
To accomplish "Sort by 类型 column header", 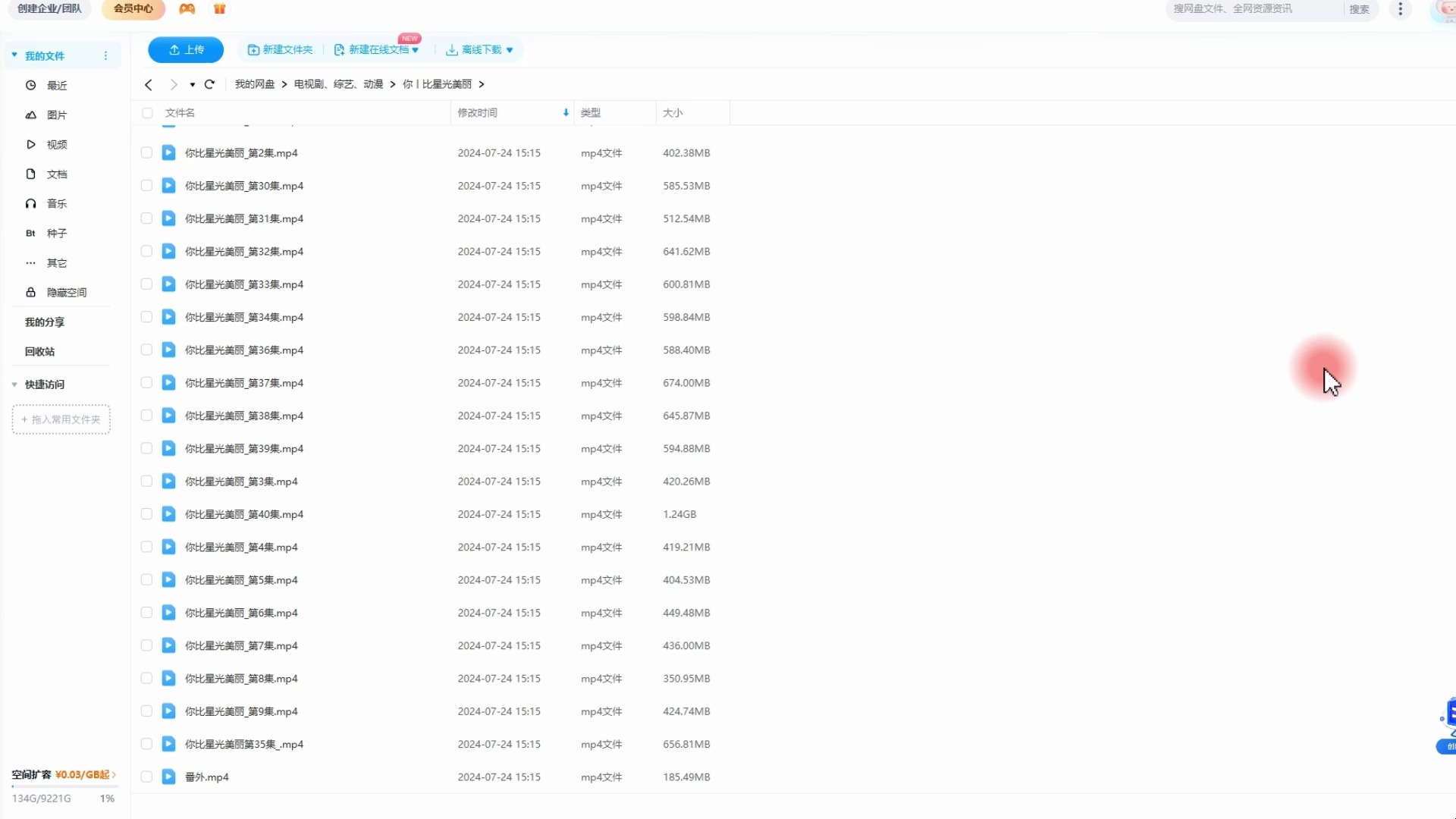I will click(591, 113).
